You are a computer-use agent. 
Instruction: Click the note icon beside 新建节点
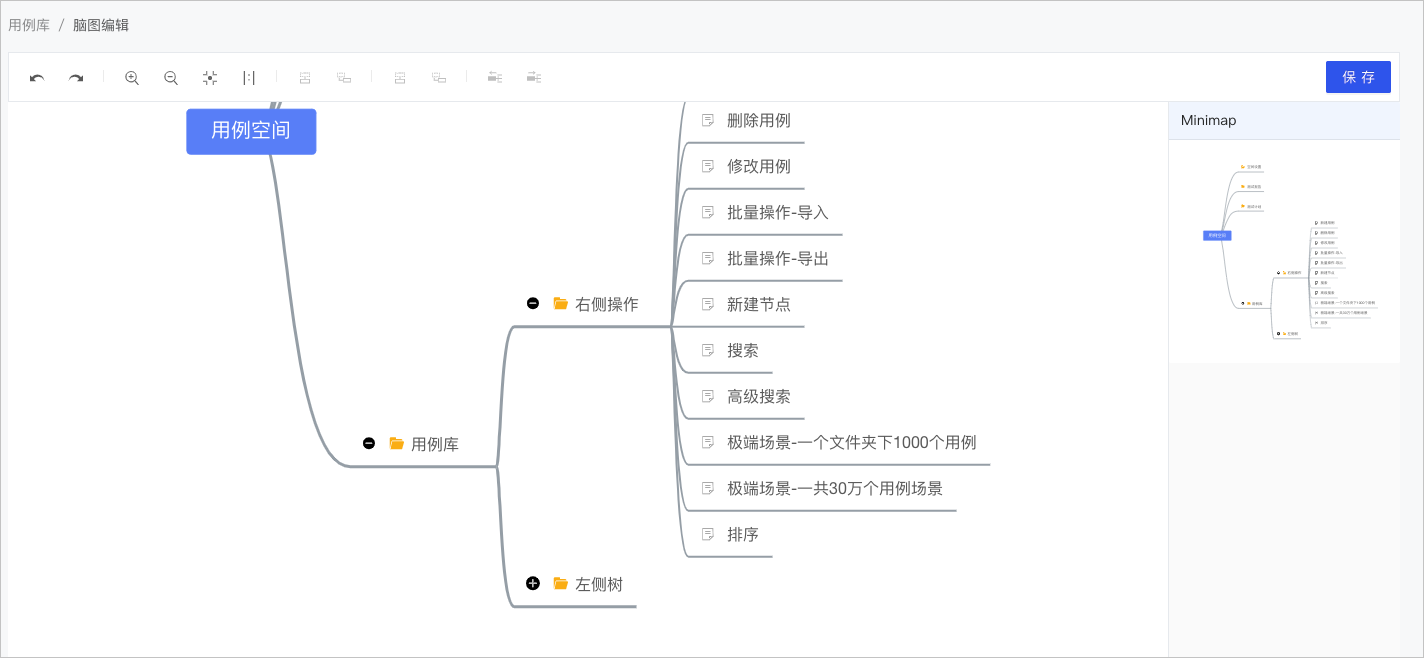click(708, 304)
